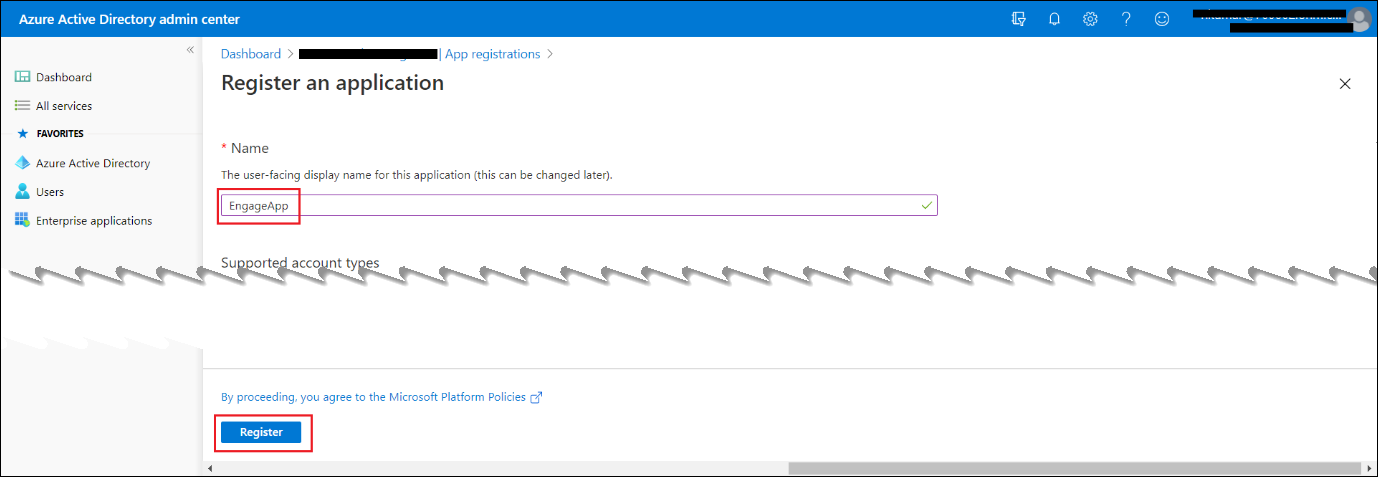Image resolution: width=1378 pixels, height=477 pixels.
Task: Click the help question mark icon
Action: pos(1126,19)
